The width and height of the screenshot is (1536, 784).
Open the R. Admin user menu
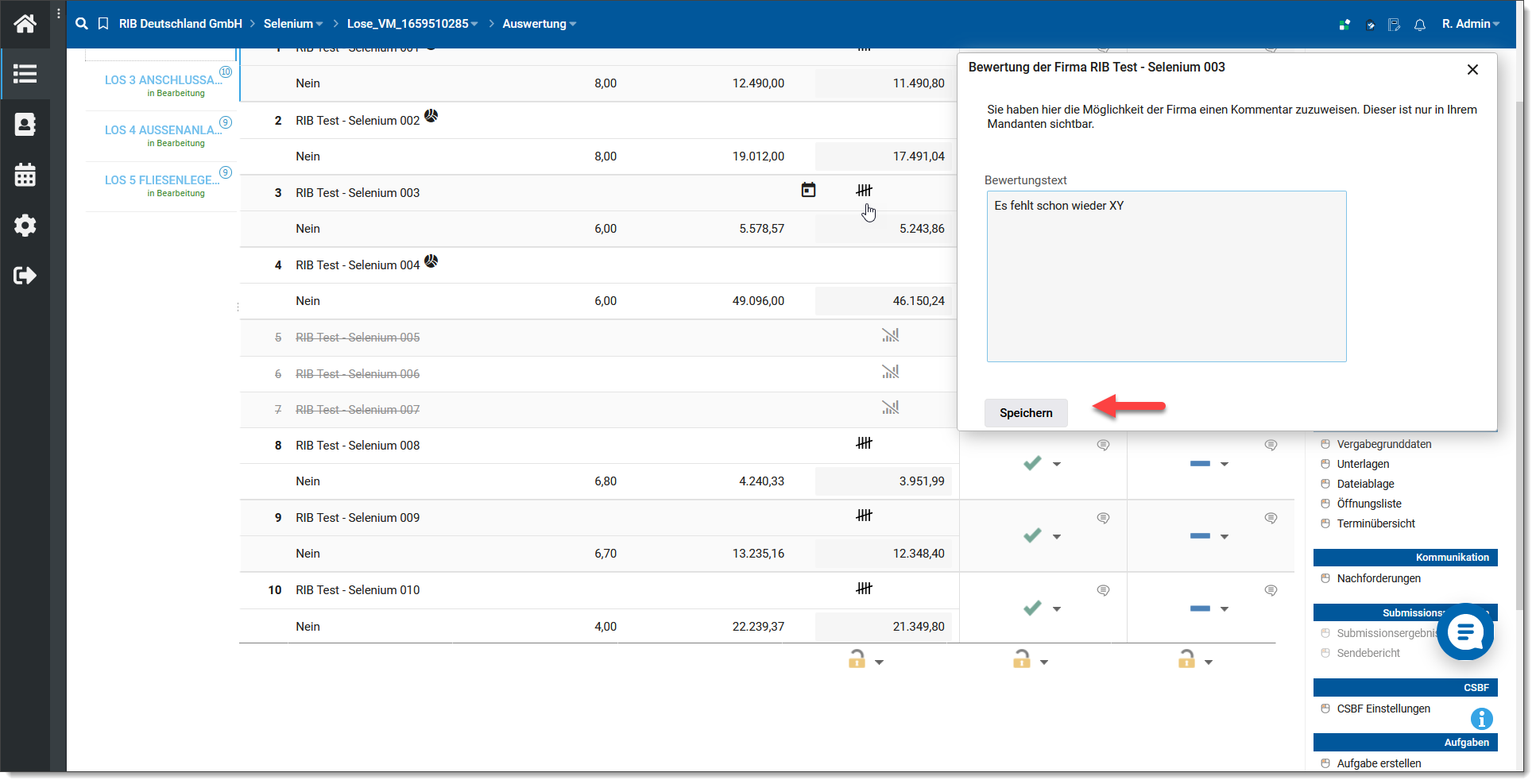(x=1471, y=24)
